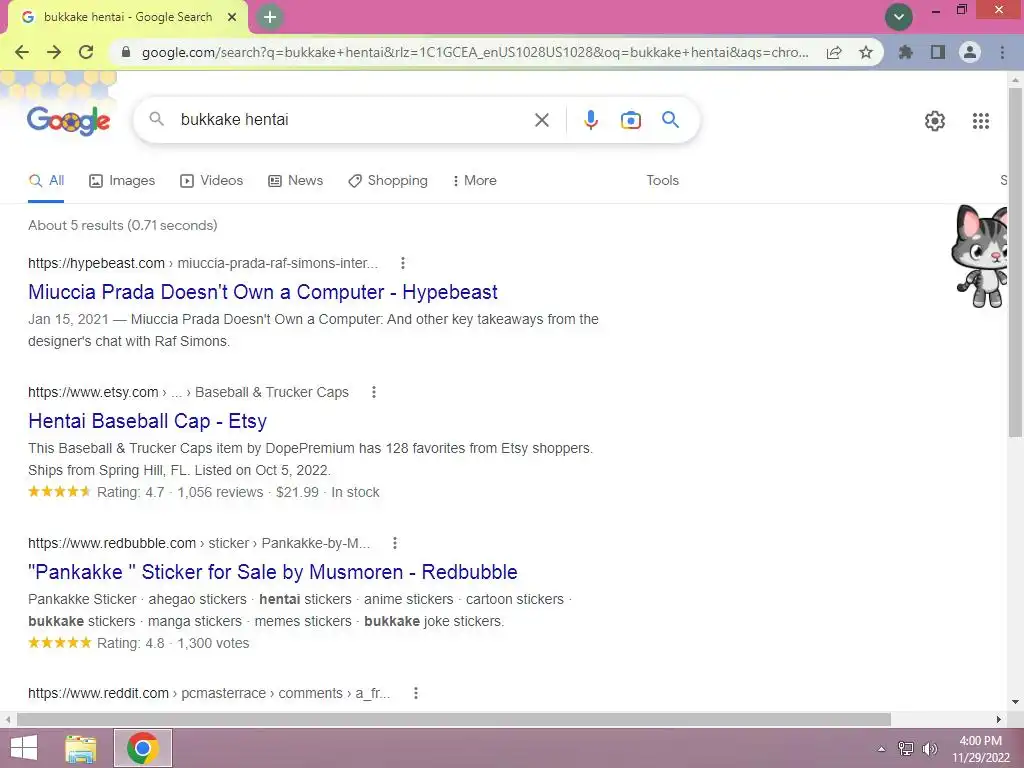The width and height of the screenshot is (1024, 768).
Task: Open the Chrome three-dot menu
Action: click(1002, 52)
